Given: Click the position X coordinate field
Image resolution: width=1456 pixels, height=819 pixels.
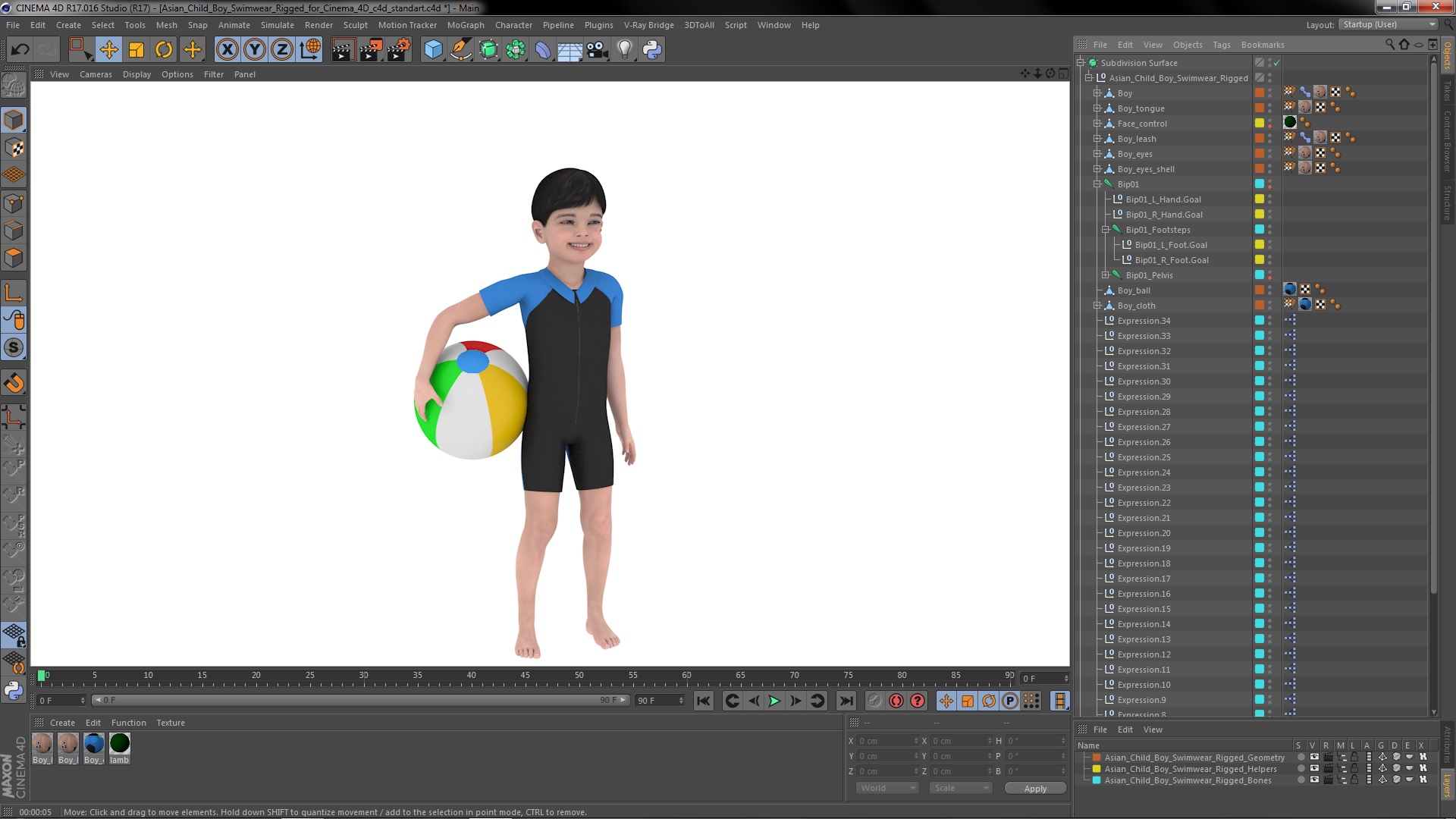Looking at the screenshot, I should click(x=887, y=741).
